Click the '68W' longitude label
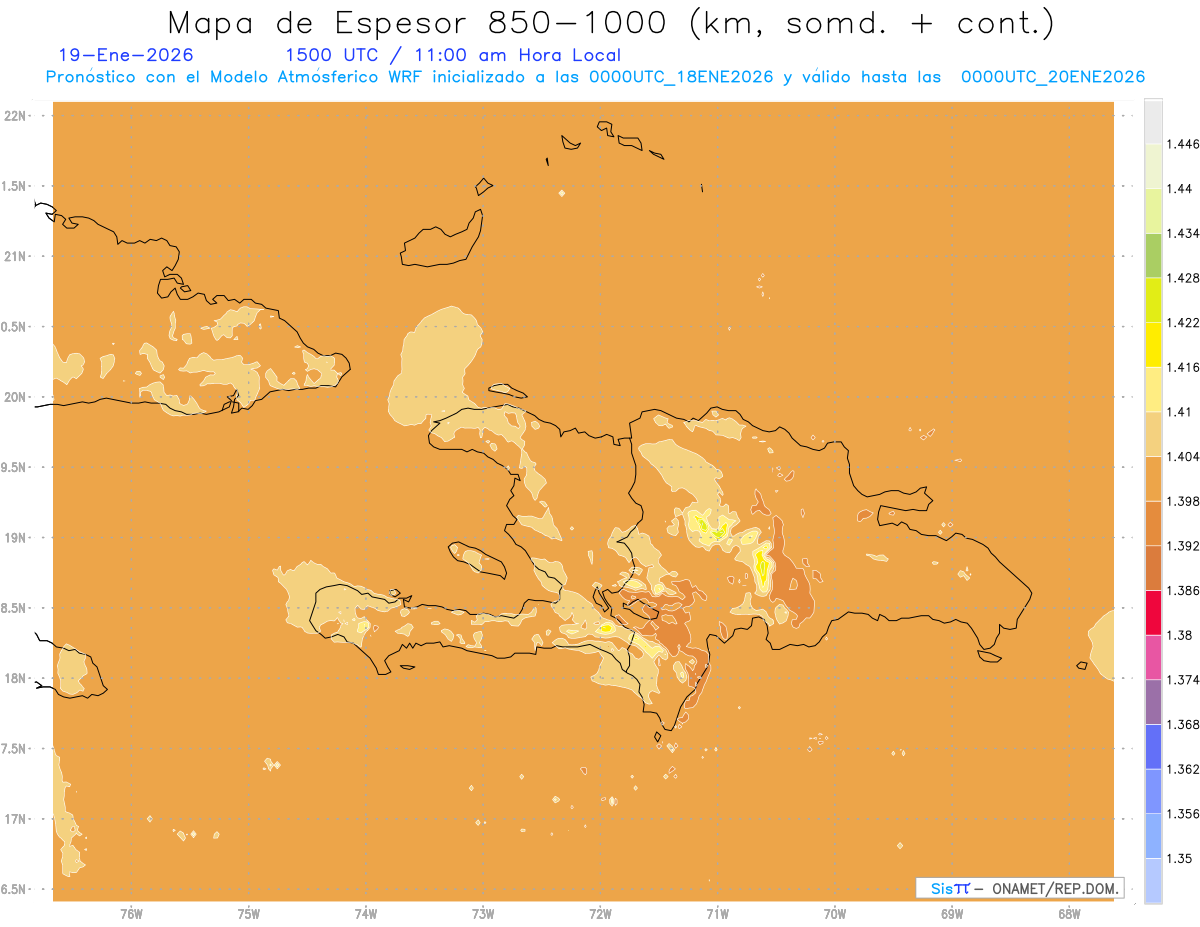This screenshot has width=1200, height=927. click(x=1069, y=914)
